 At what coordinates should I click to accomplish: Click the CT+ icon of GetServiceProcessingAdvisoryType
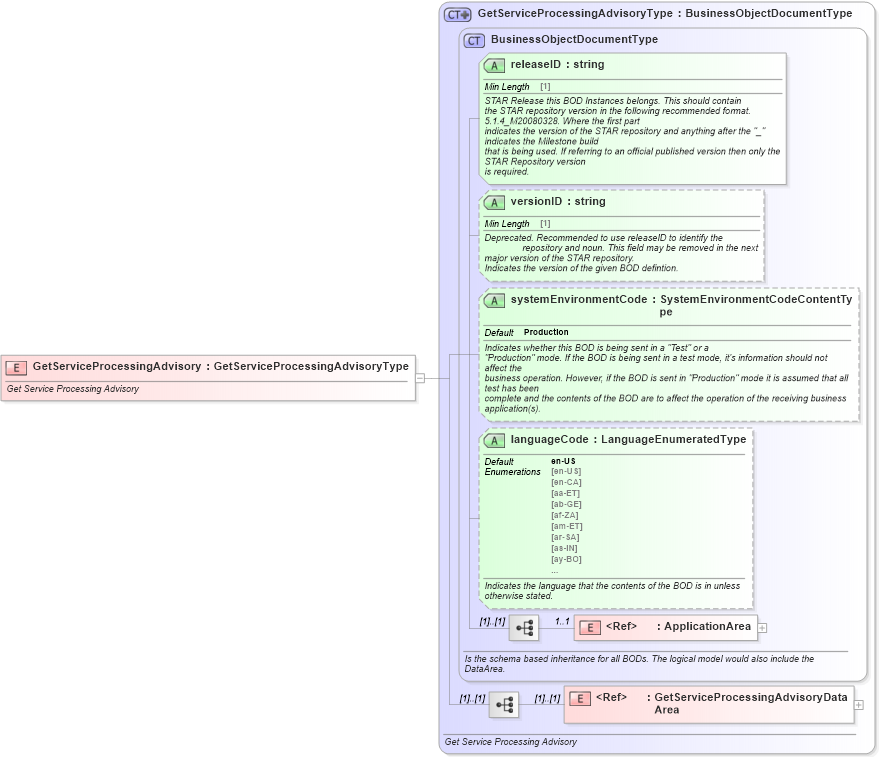coord(457,15)
